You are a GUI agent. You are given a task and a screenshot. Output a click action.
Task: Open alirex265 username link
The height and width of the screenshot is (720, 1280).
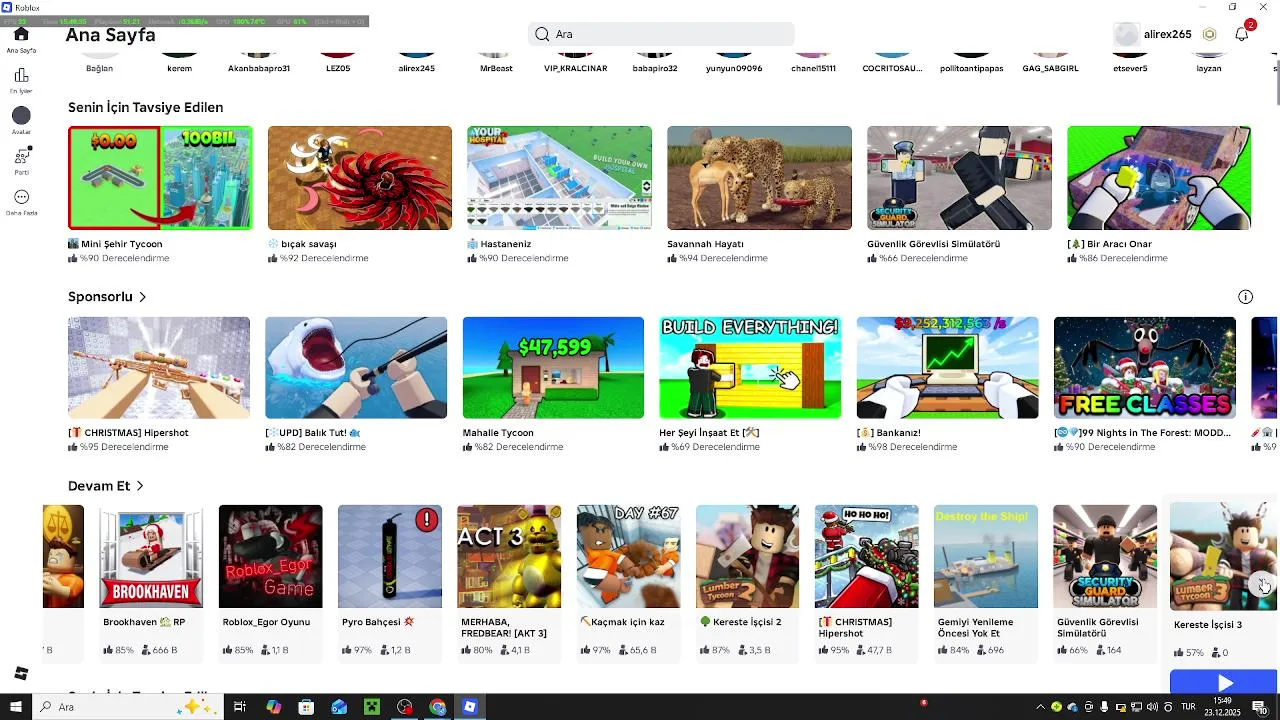click(1167, 34)
